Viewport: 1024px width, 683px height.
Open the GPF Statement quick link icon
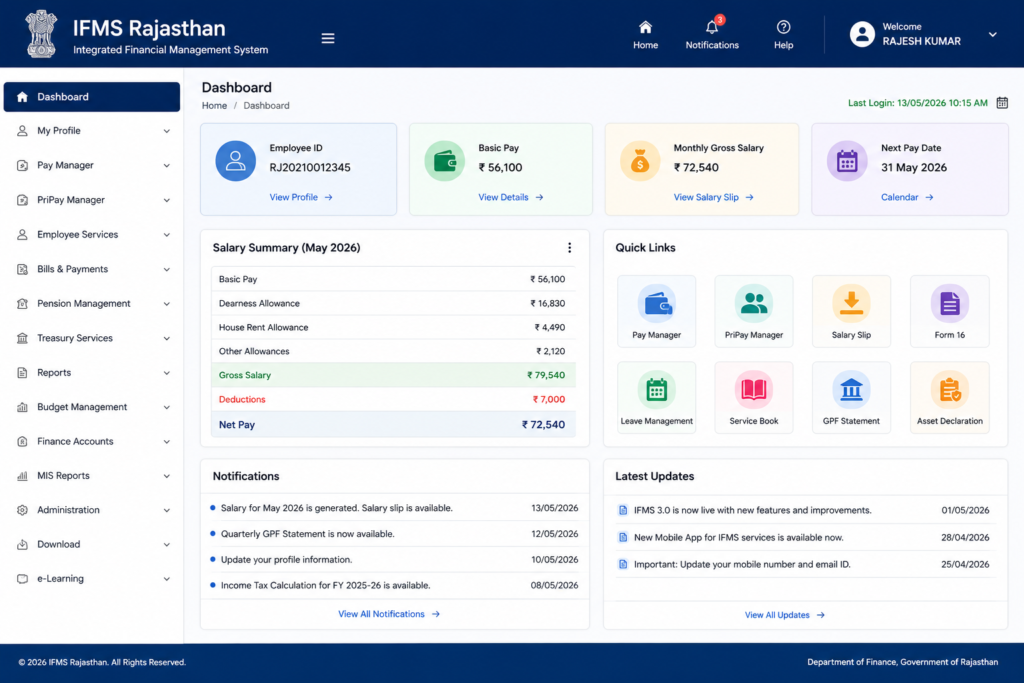tap(851, 390)
